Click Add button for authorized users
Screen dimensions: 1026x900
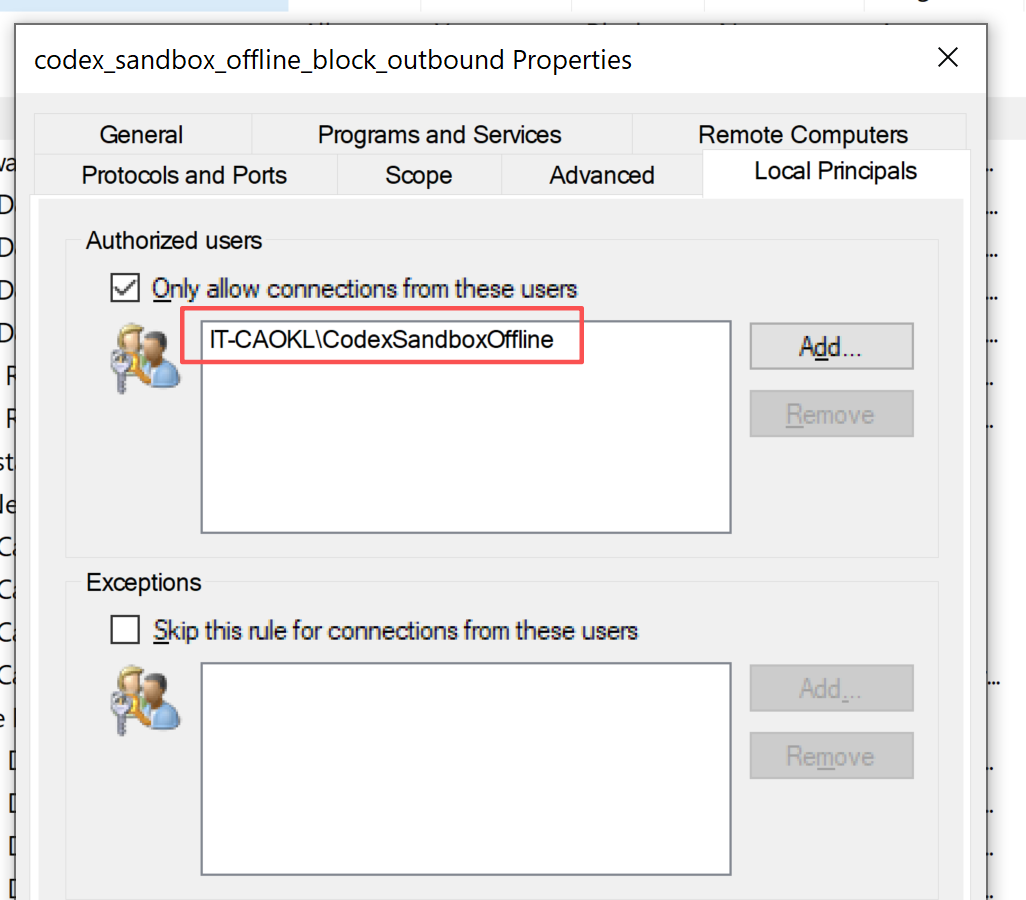(831, 346)
